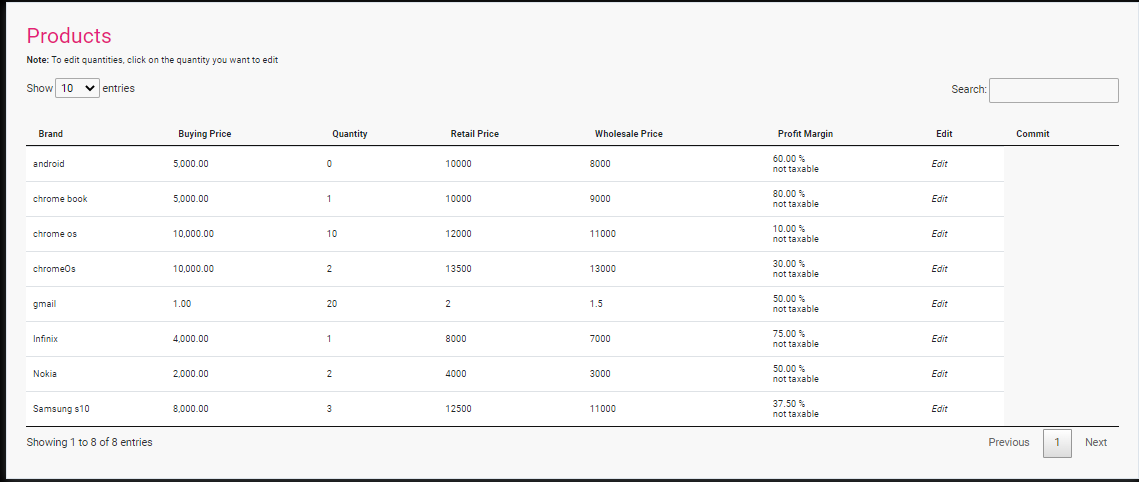Edit the Samsung s10 product
The height and width of the screenshot is (482, 1139).
tap(939, 409)
